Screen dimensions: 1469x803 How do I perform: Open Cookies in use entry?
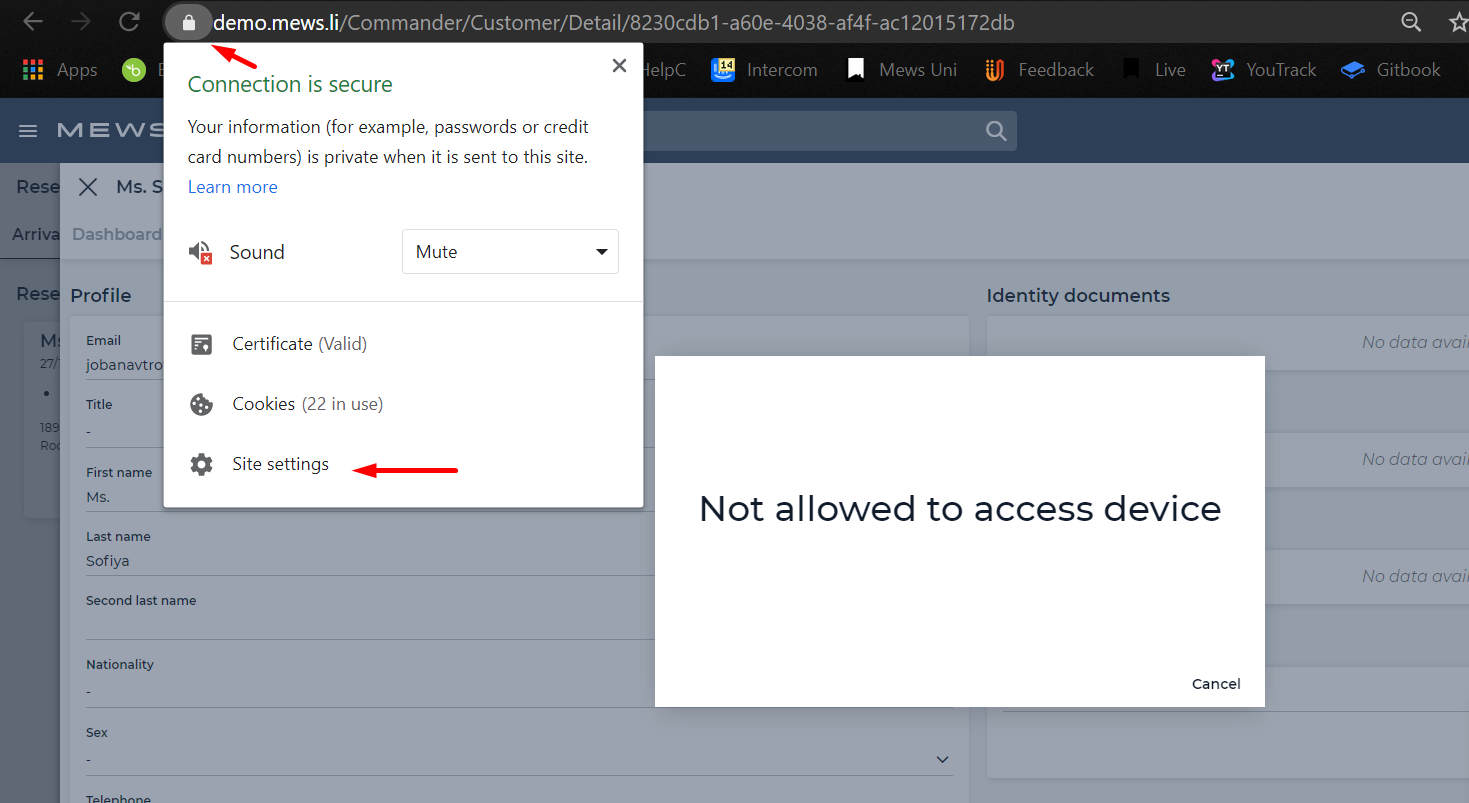coord(307,404)
